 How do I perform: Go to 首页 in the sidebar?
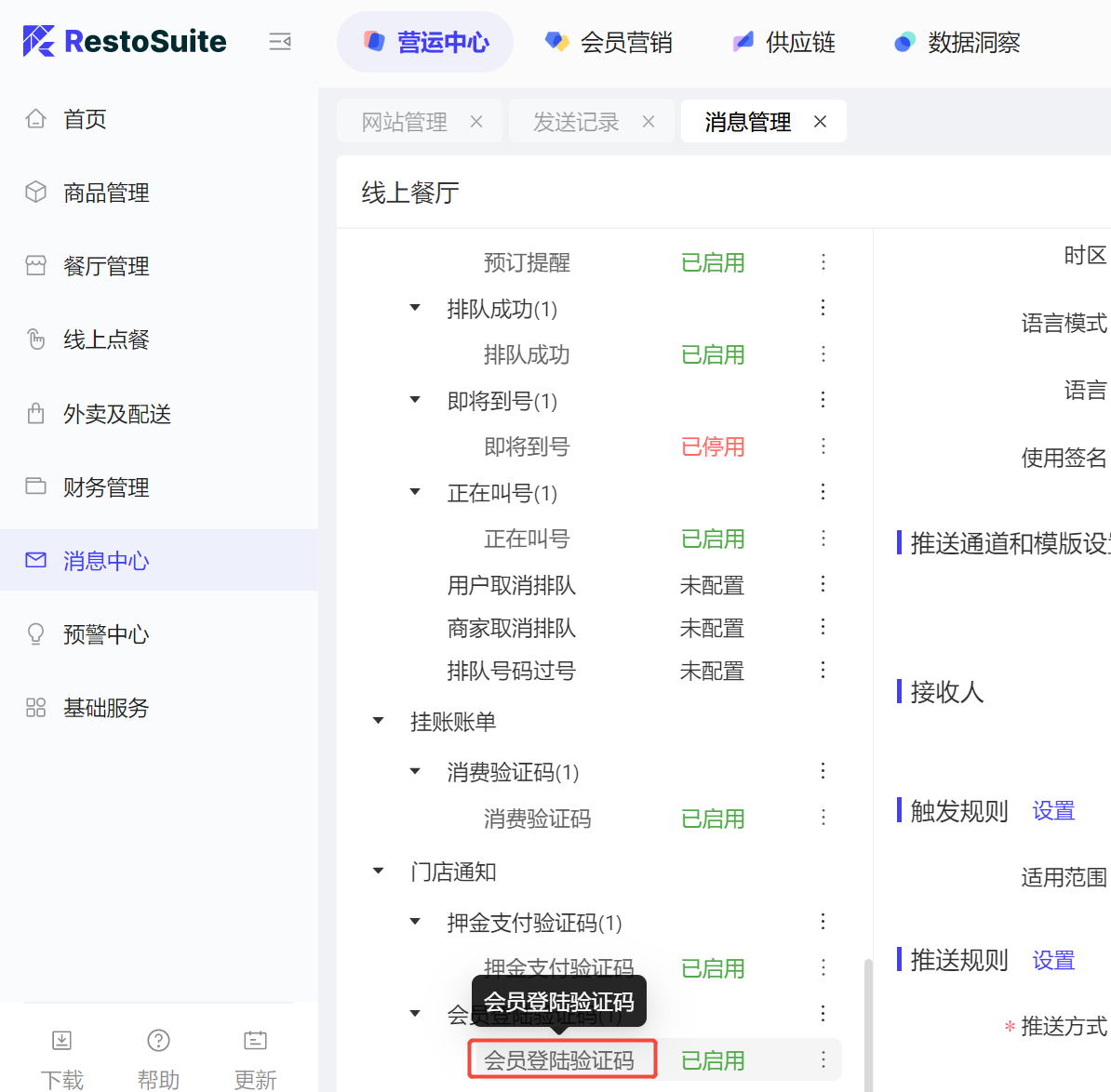click(x=85, y=119)
